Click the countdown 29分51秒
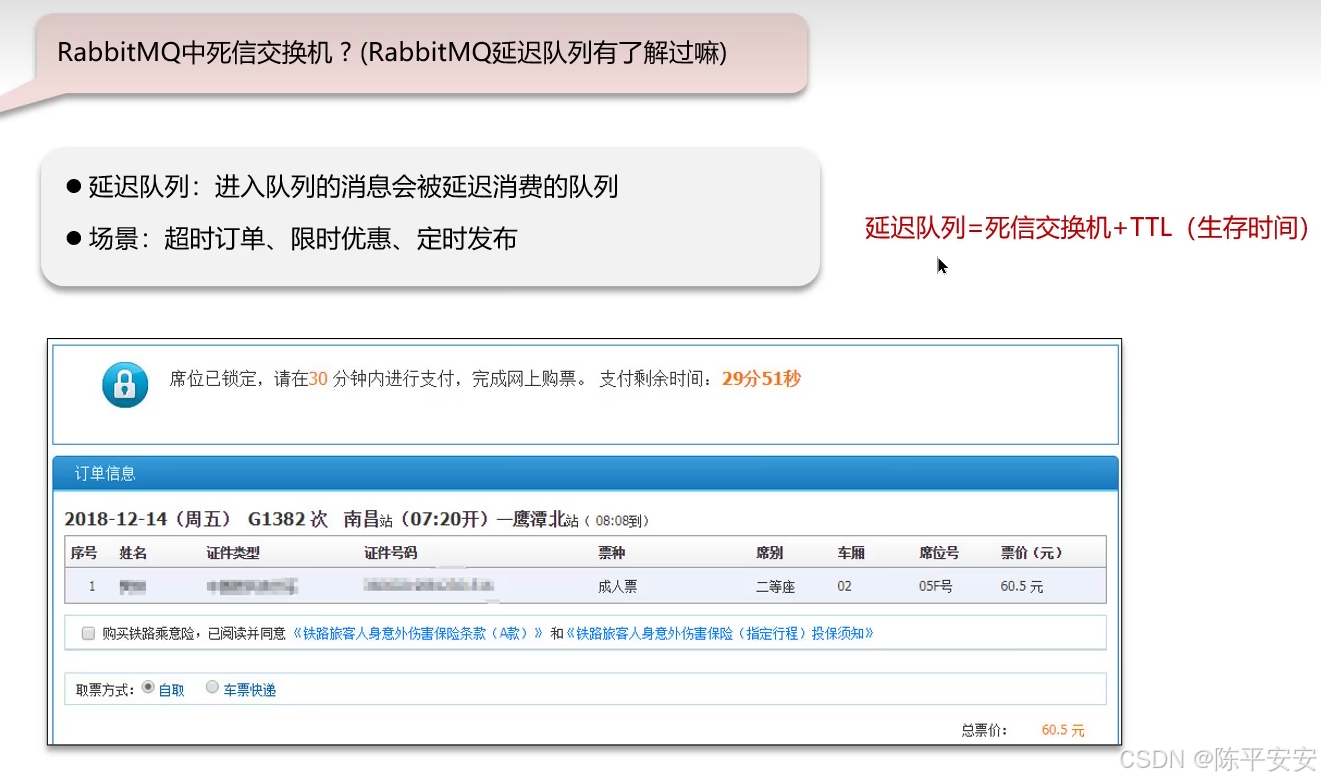 click(x=761, y=379)
